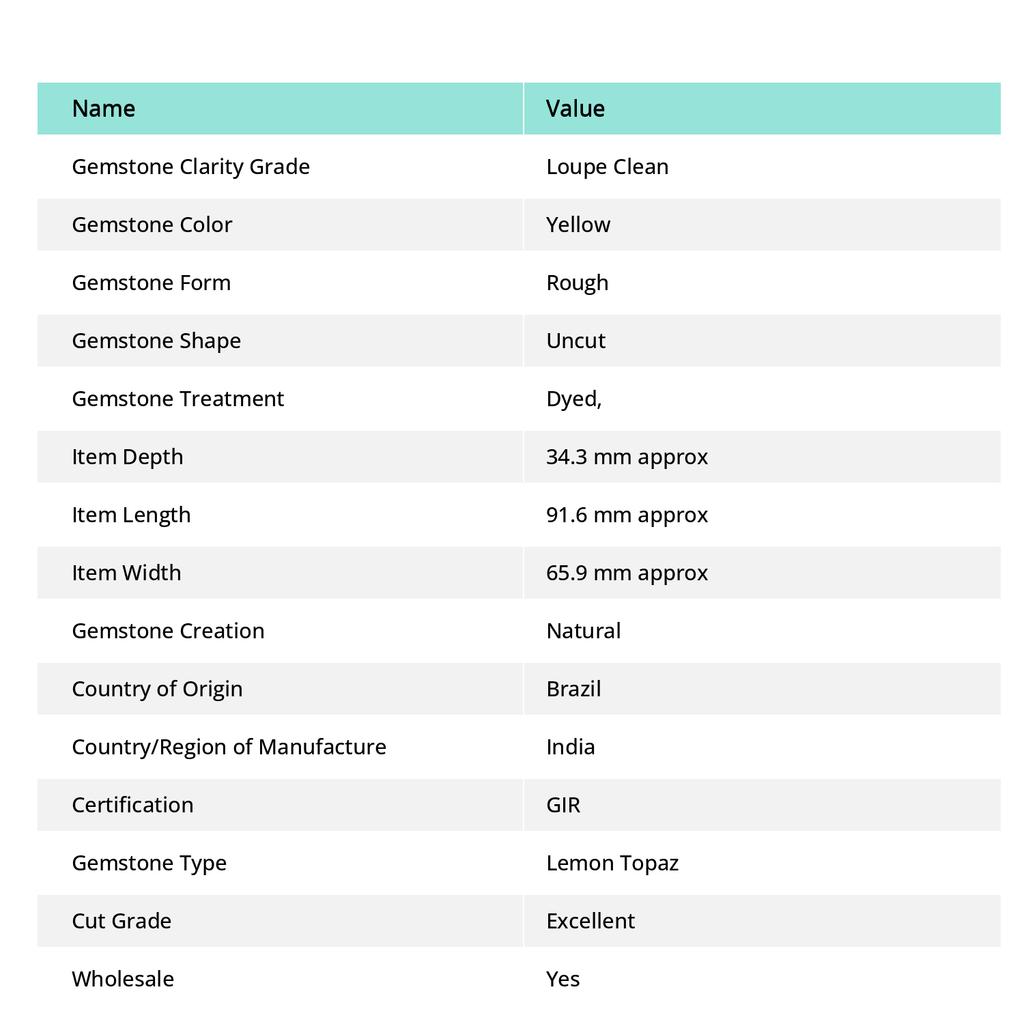Click the Loupe Clean value

(607, 167)
